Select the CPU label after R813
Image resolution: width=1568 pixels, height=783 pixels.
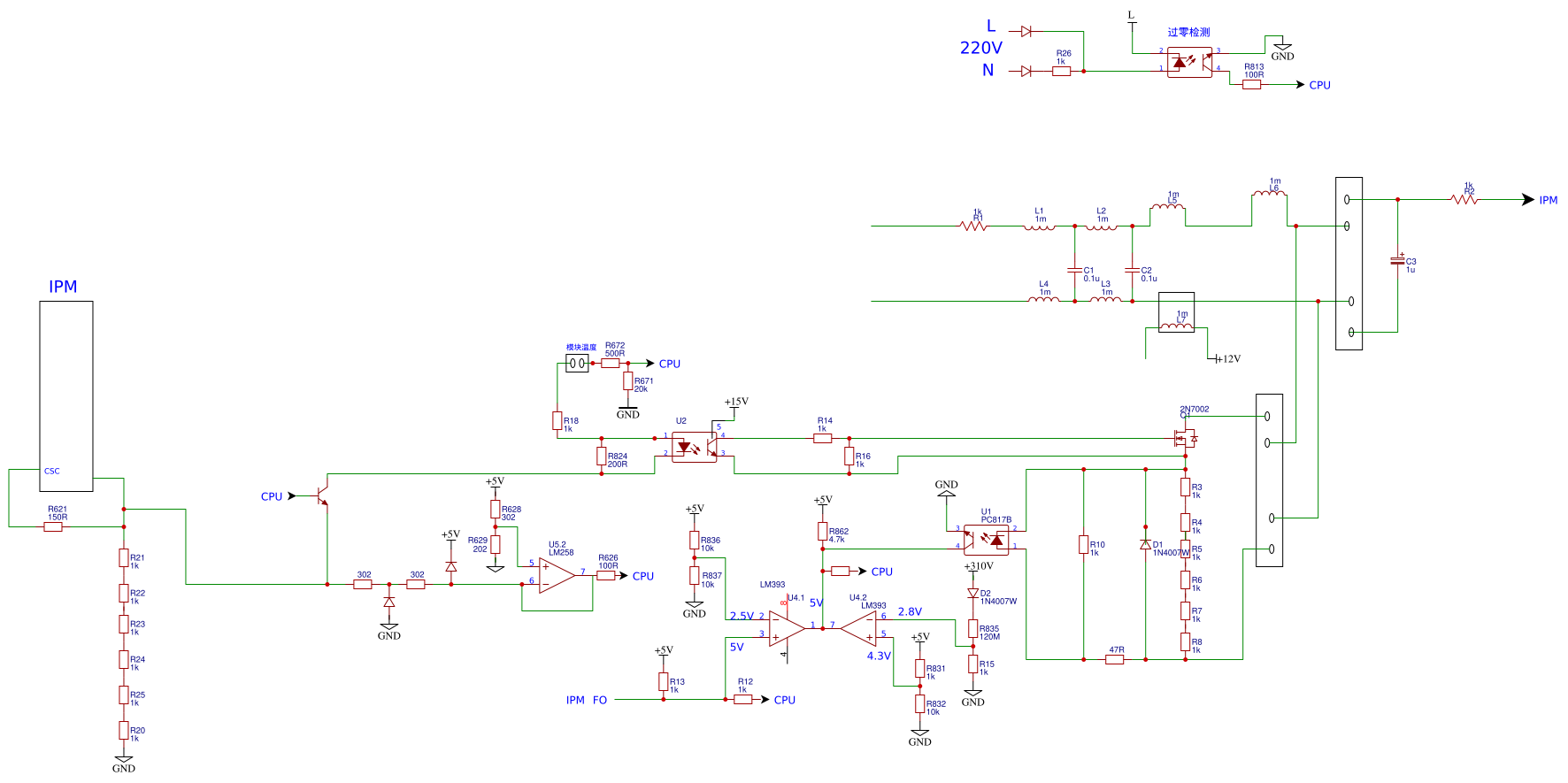point(1319,85)
